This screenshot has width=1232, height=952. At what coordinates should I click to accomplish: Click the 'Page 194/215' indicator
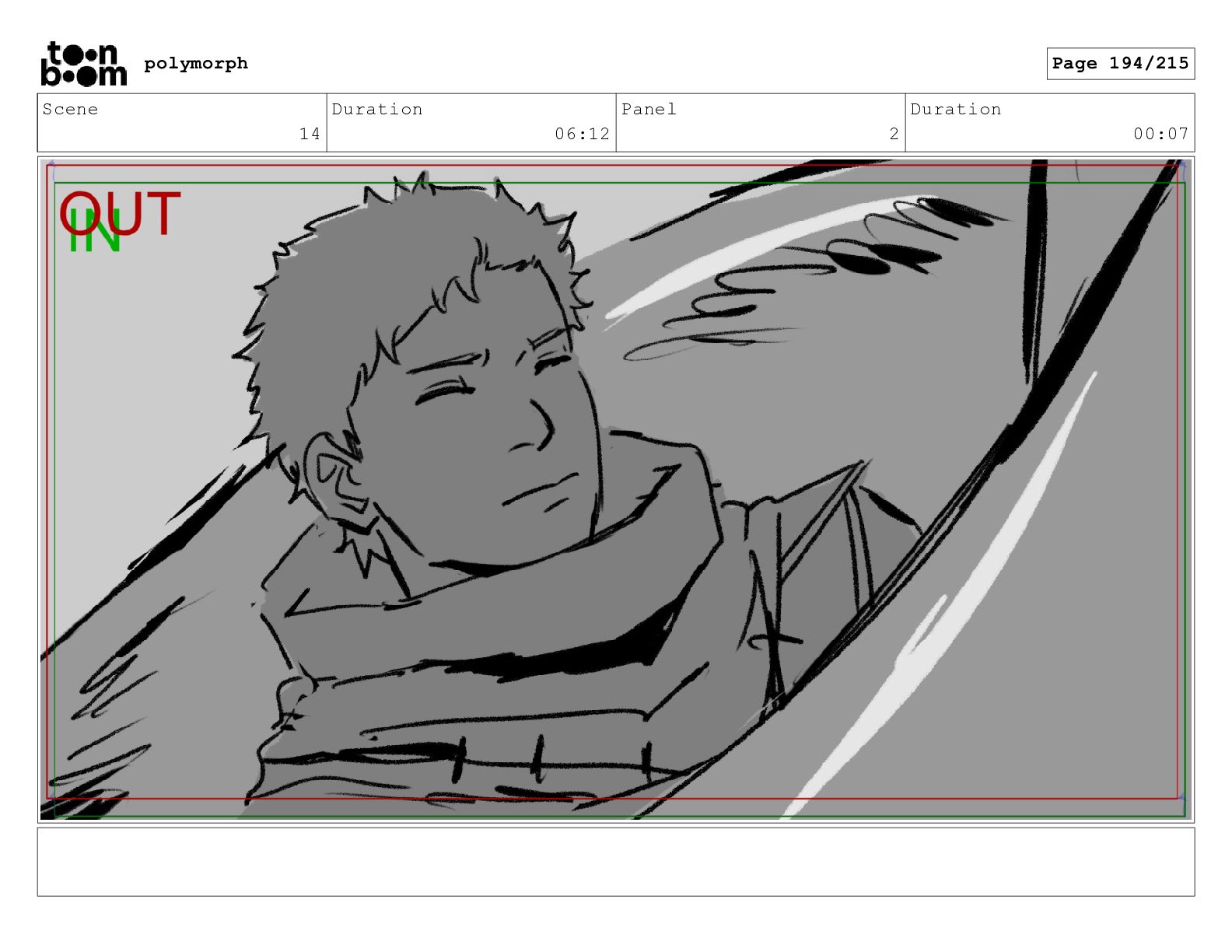[1120, 63]
